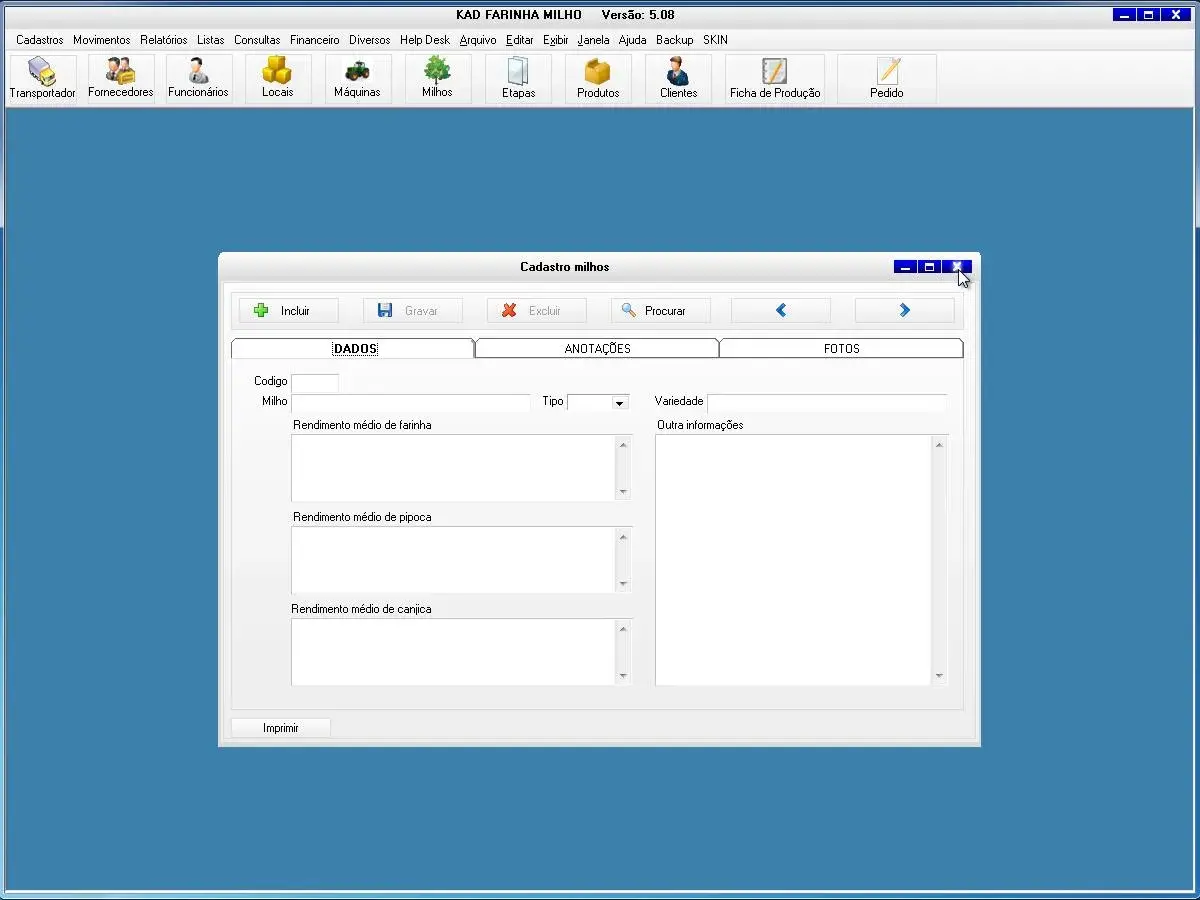
Task: Open the Exibir menu
Action: point(556,40)
